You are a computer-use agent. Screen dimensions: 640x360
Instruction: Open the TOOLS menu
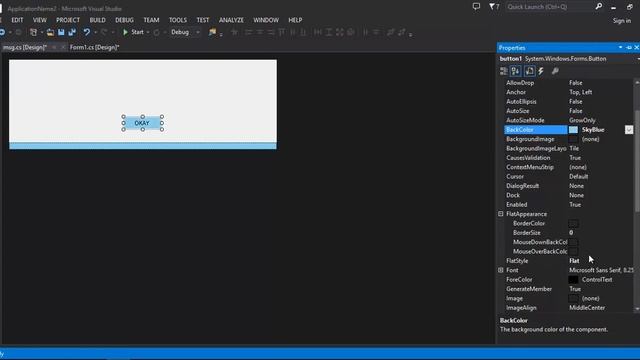point(178,20)
